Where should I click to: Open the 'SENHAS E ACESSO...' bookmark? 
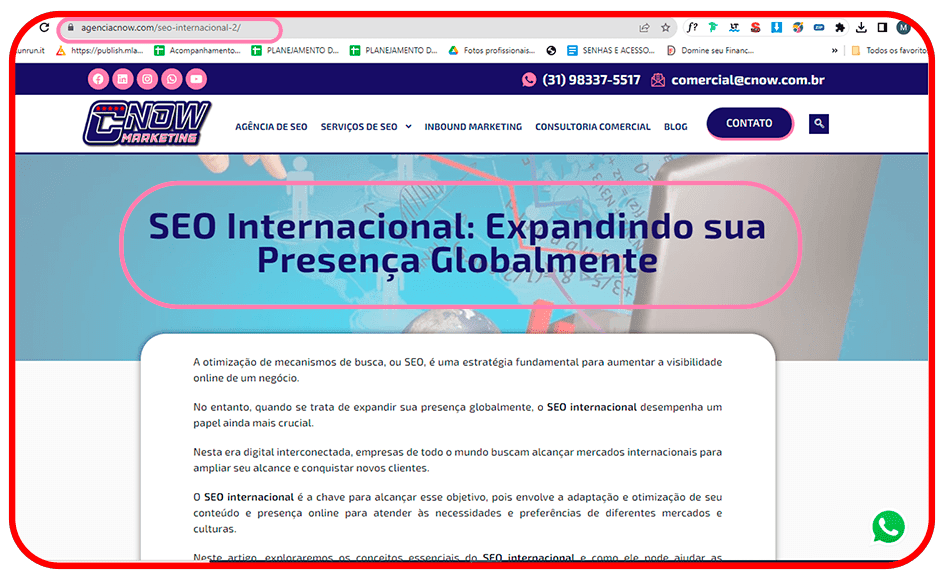[611, 51]
